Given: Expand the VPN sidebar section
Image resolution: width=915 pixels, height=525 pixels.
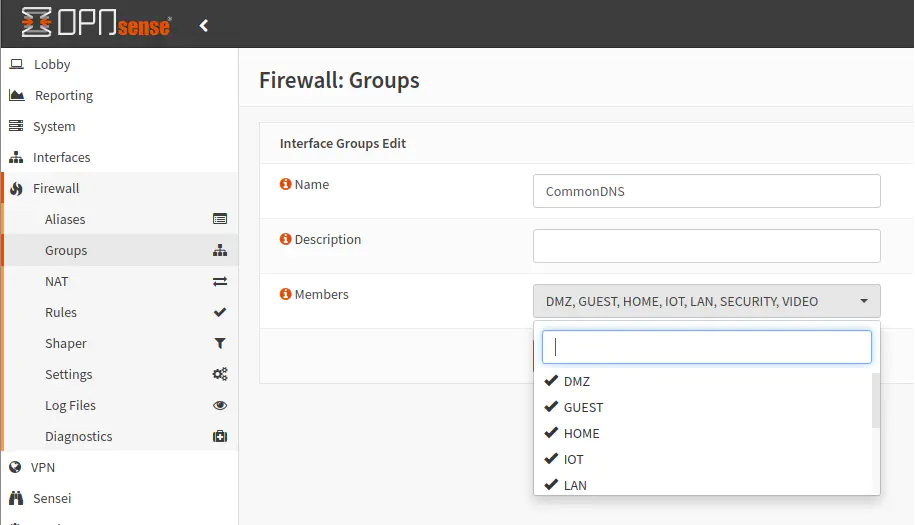Looking at the screenshot, I should [x=43, y=467].
